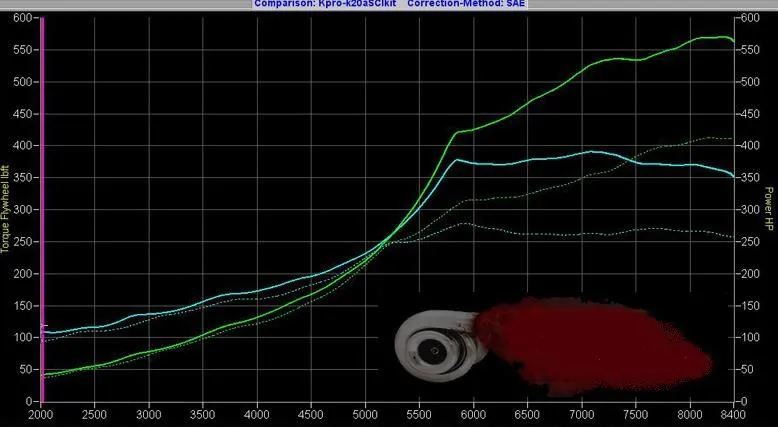Screen dimensions: 778x427
Task: Click the 350 value on the torque axis
Action: 24,178
